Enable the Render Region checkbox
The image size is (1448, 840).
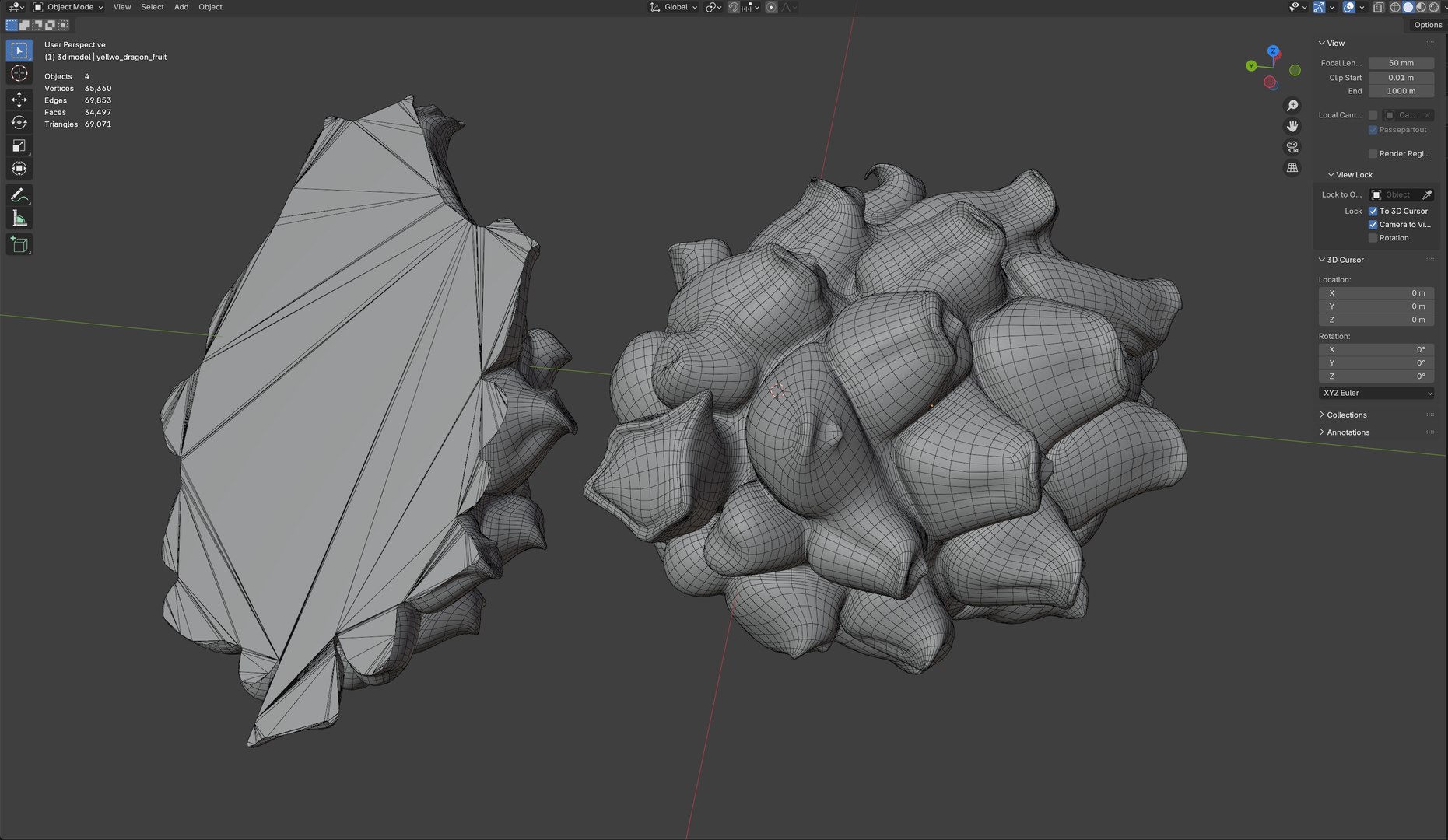pos(1373,154)
